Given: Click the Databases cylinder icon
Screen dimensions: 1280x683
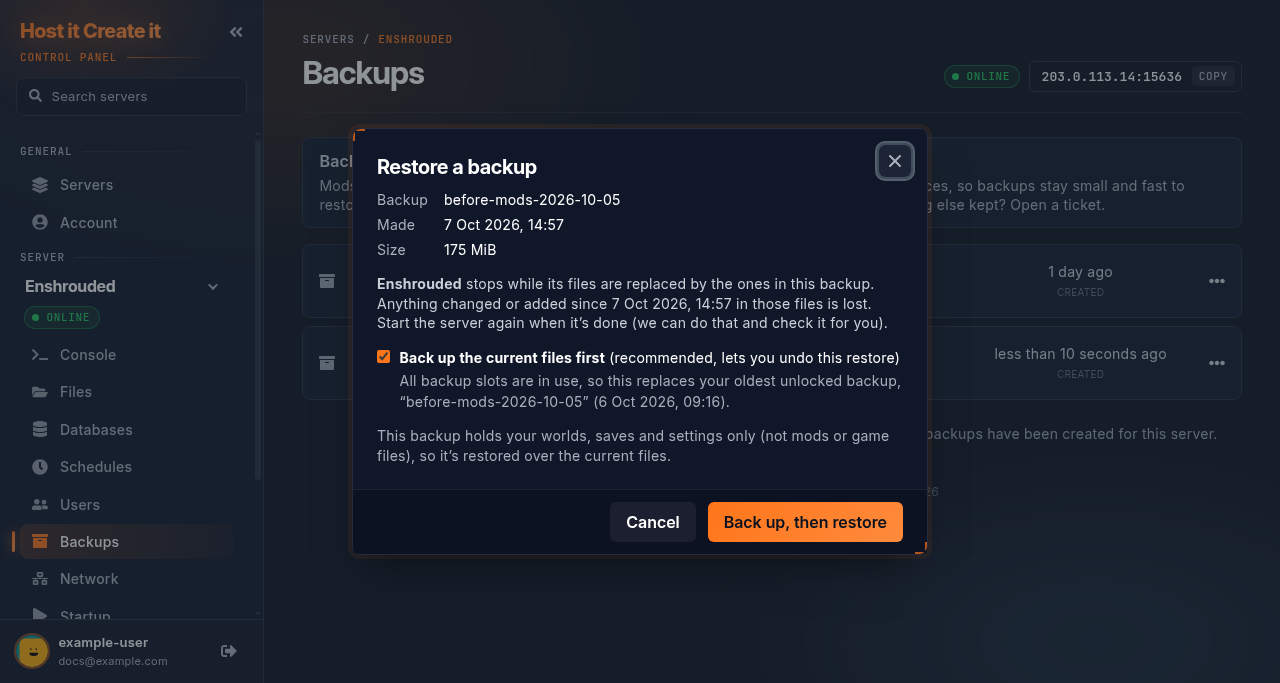Looking at the screenshot, I should point(40,429).
